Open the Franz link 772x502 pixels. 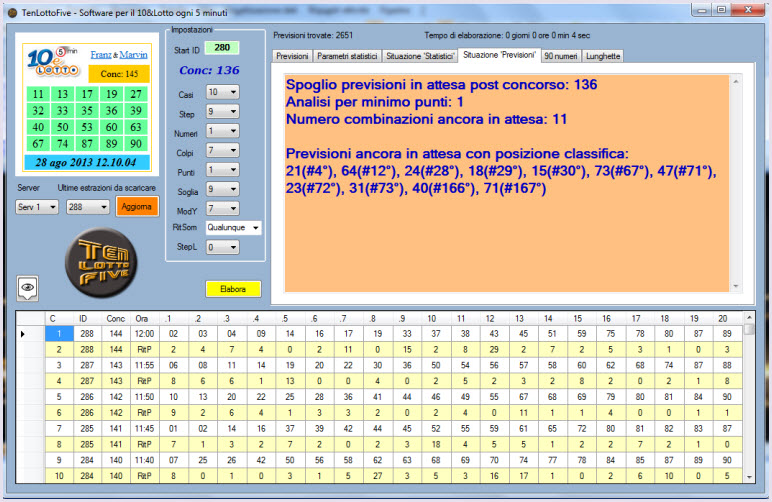[x=100, y=55]
